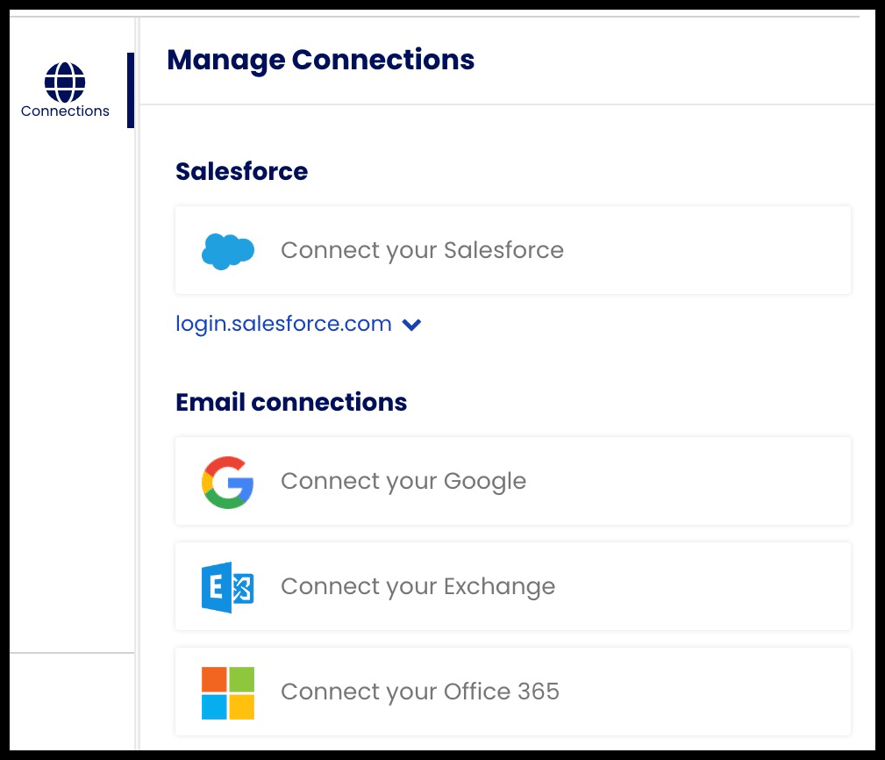Click Connect your Office 365
Viewport: 885px width, 760px height.
tap(420, 691)
